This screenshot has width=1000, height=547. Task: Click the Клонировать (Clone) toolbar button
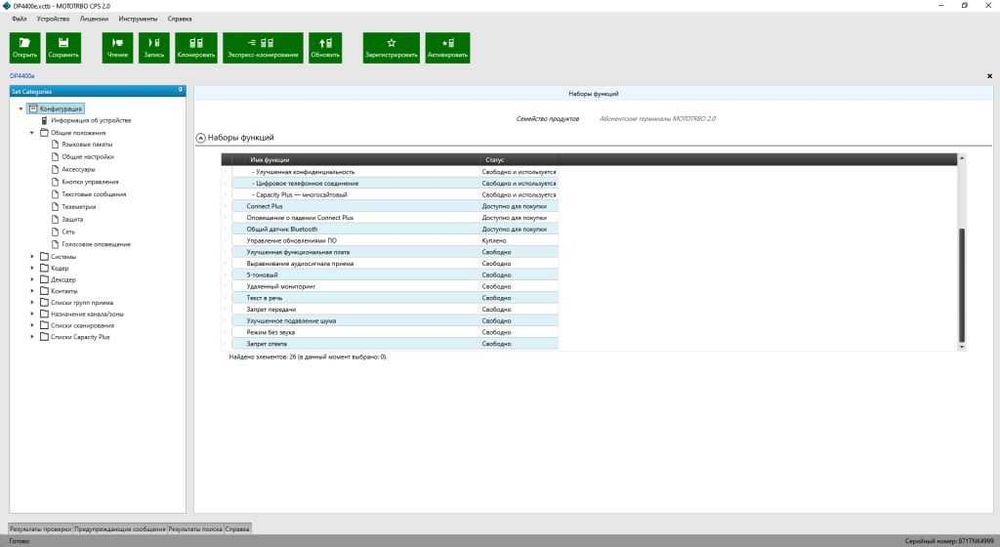click(196, 48)
